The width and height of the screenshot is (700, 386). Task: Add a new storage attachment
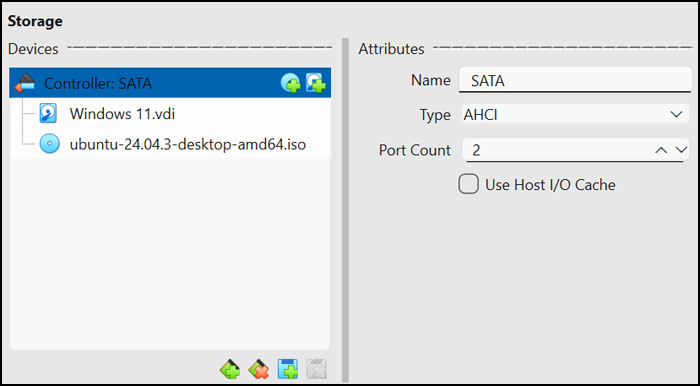point(288,369)
